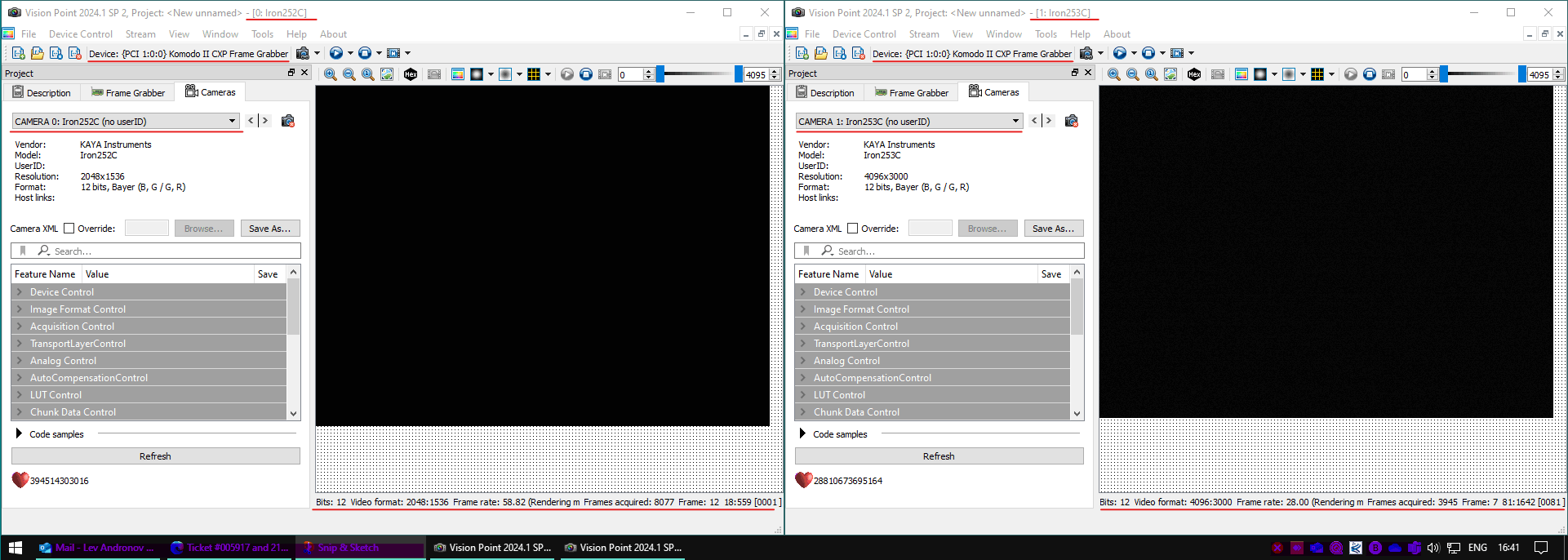Expand Code samples section in Iron253C window
Viewport: 1568px width, 560px height.
pyautogui.click(x=802, y=433)
